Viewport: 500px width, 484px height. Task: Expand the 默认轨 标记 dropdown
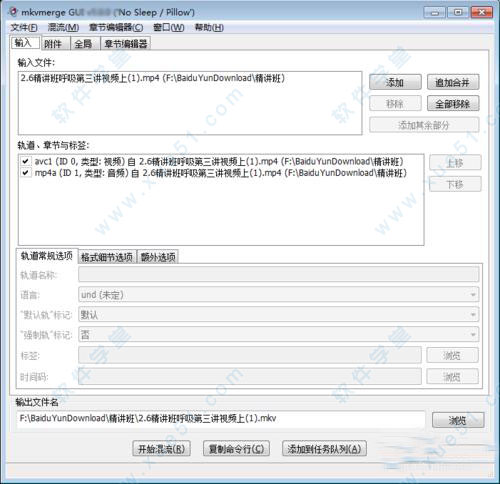point(279,315)
